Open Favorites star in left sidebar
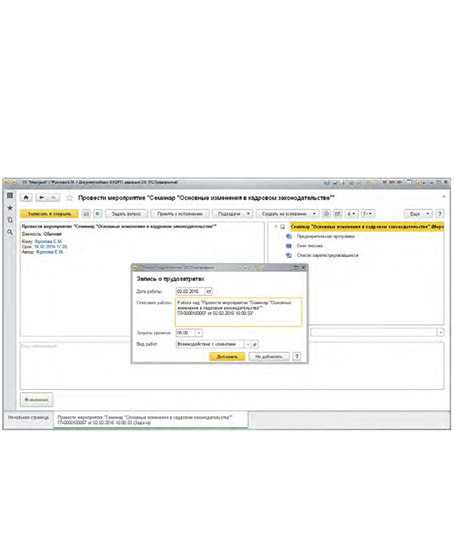 10,208
